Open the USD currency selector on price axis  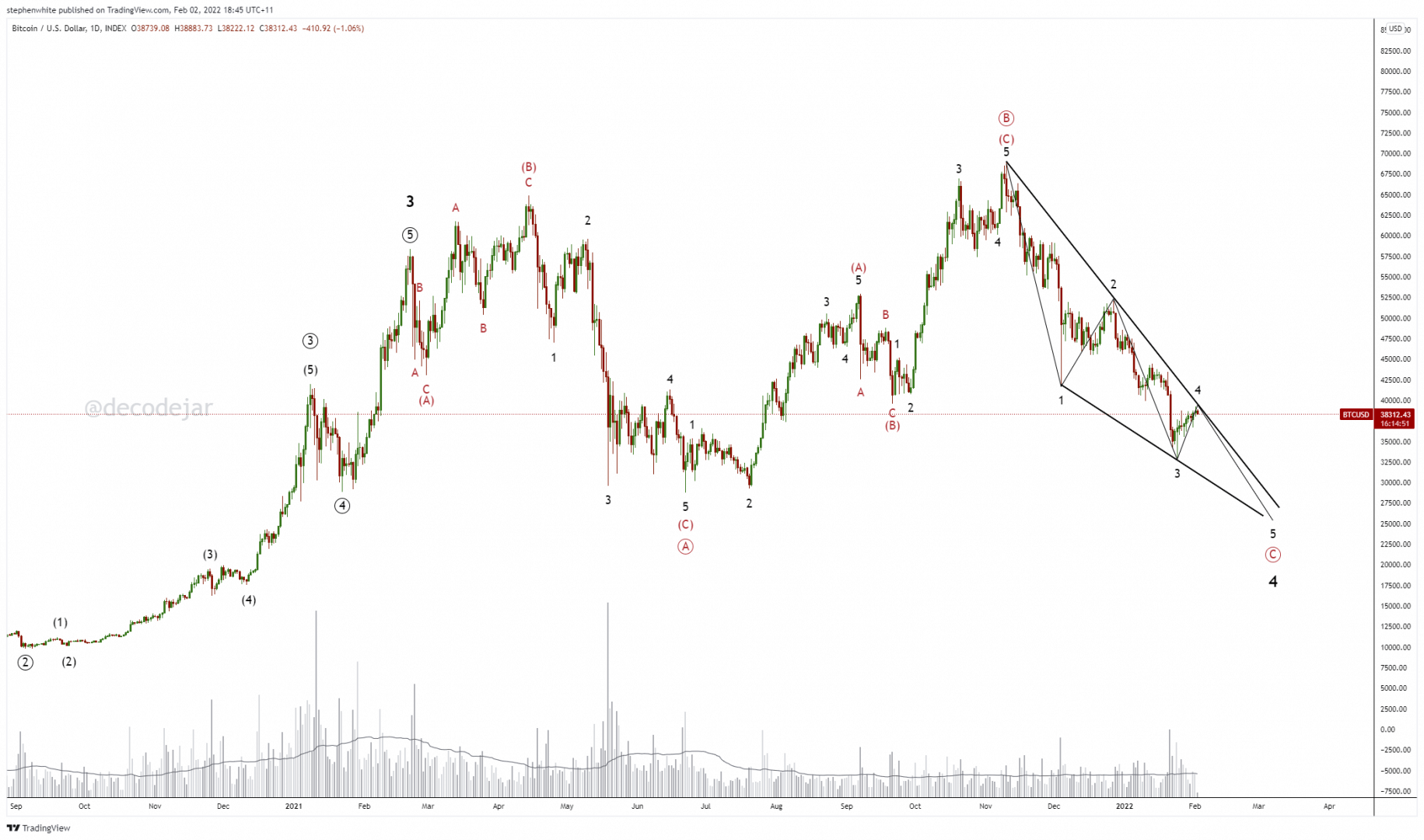[1396, 29]
